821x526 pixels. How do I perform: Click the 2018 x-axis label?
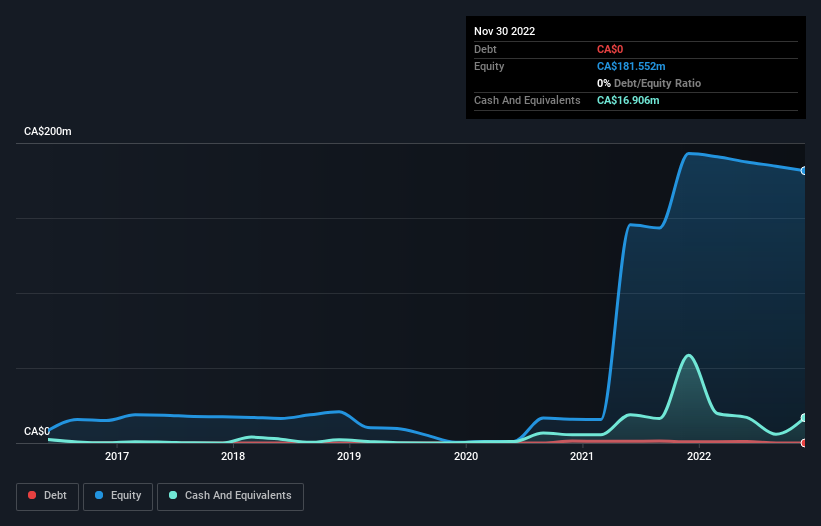point(233,456)
